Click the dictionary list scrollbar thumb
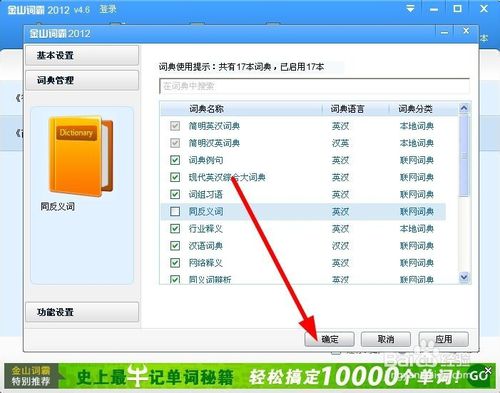 (464, 155)
